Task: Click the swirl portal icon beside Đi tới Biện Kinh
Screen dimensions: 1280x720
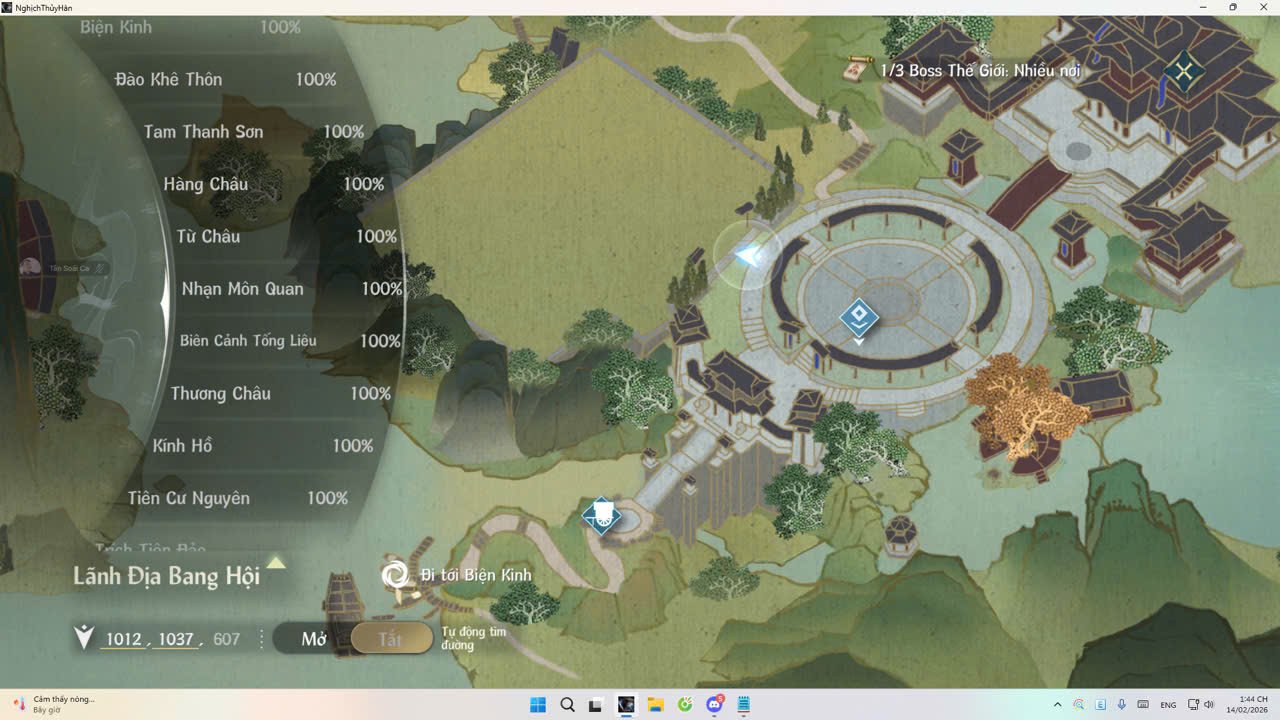Action: [x=394, y=574]
